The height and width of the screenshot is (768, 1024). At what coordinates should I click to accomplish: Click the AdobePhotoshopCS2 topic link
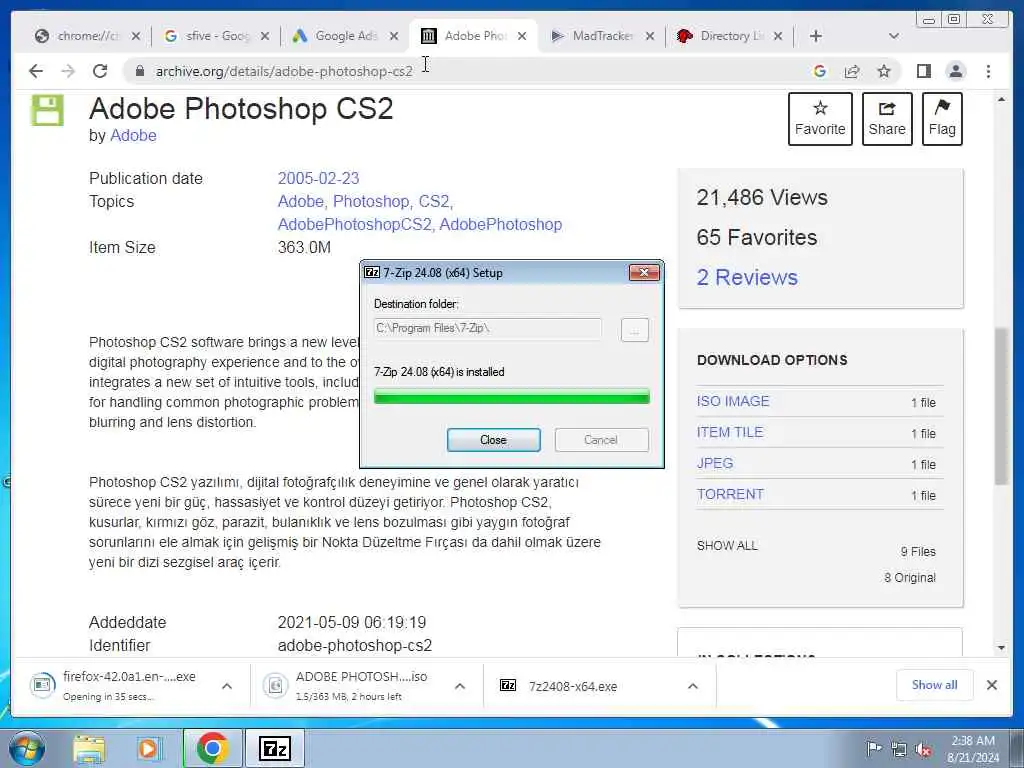tap(355, 224)
